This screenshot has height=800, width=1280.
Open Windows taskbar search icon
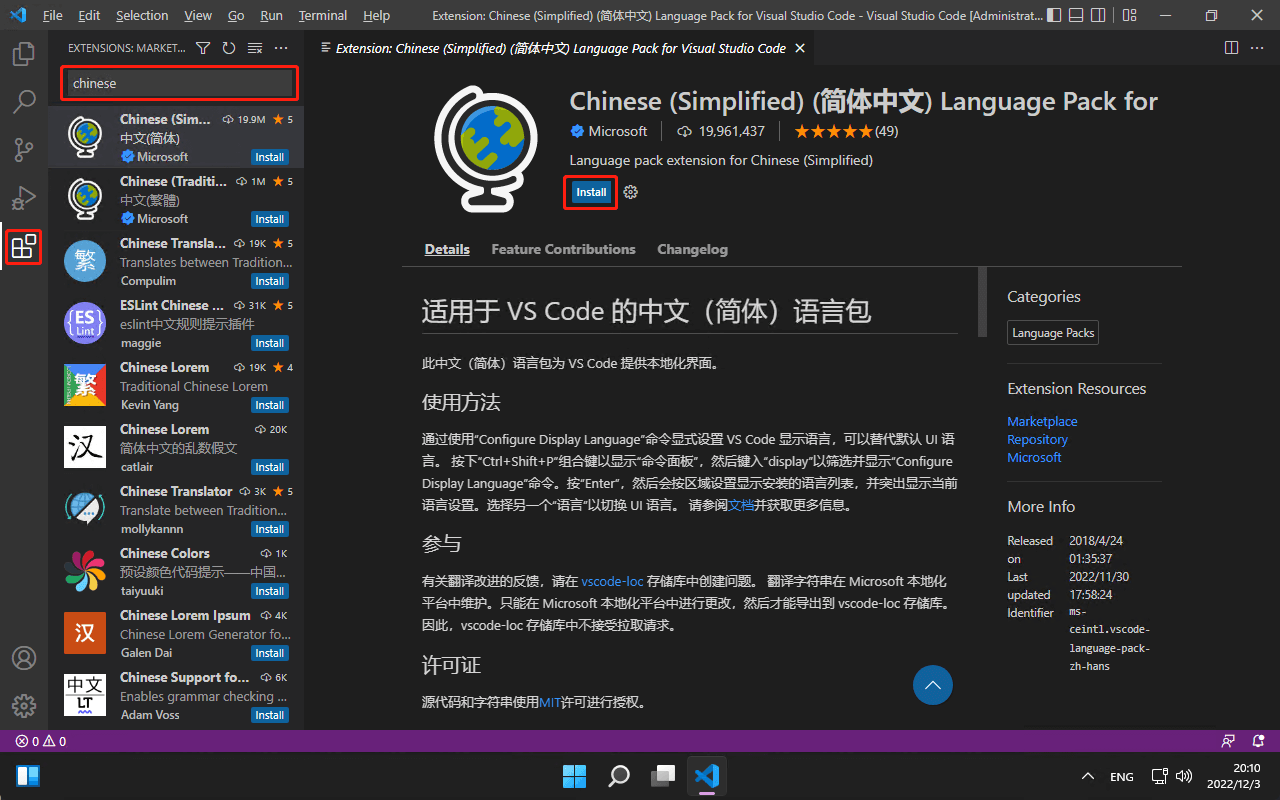[619, 776]
